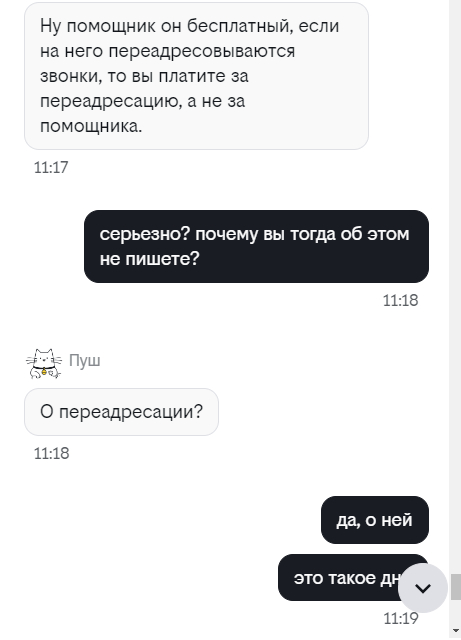Open the sender name Пуш
Image resolution: width=461 pixels, height=640 pixels.
tap(85, 360)
